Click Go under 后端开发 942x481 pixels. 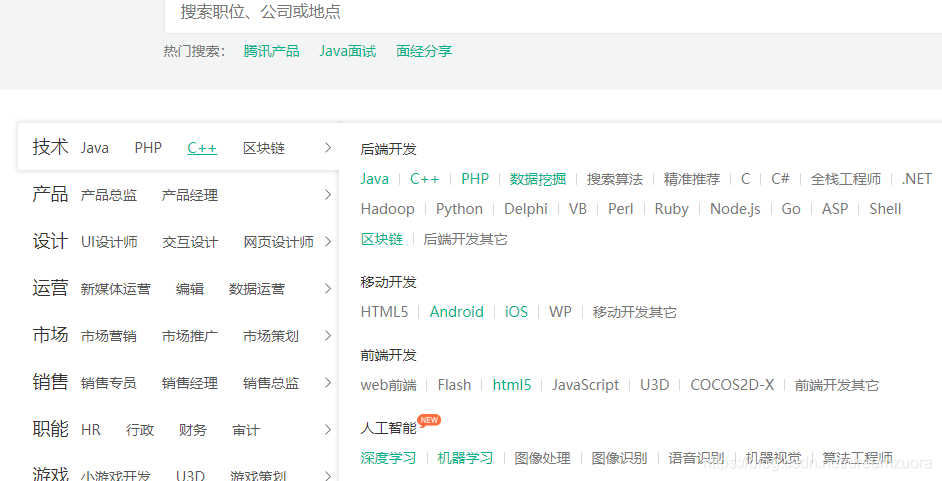791,209
